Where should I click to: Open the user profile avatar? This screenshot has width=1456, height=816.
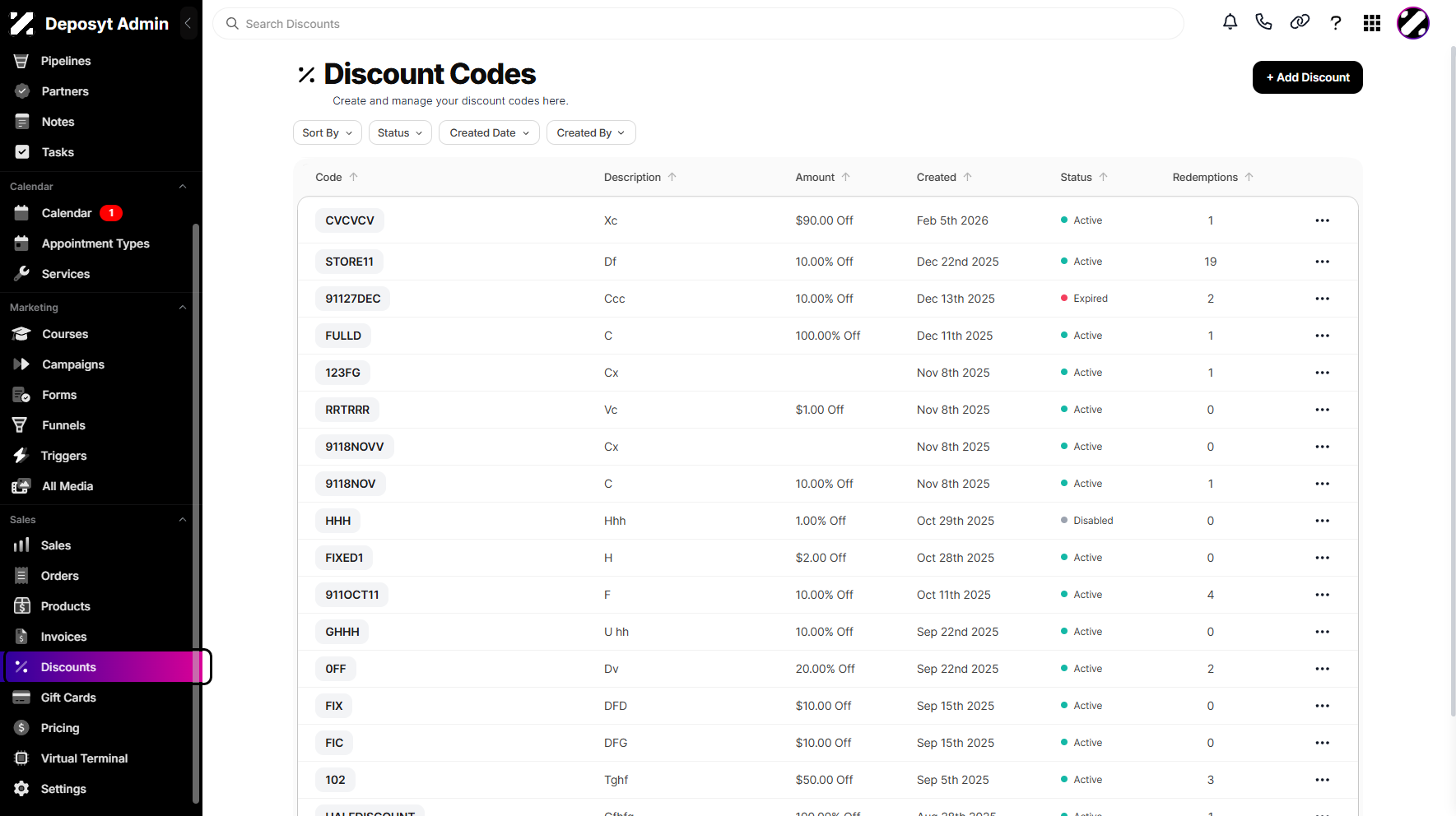click(x=1413, y=23)
